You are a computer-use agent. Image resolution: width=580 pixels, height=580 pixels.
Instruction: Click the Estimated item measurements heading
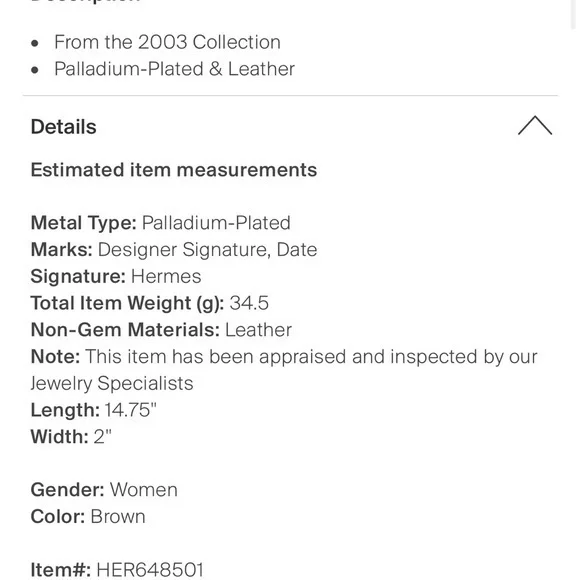point(174,170)
